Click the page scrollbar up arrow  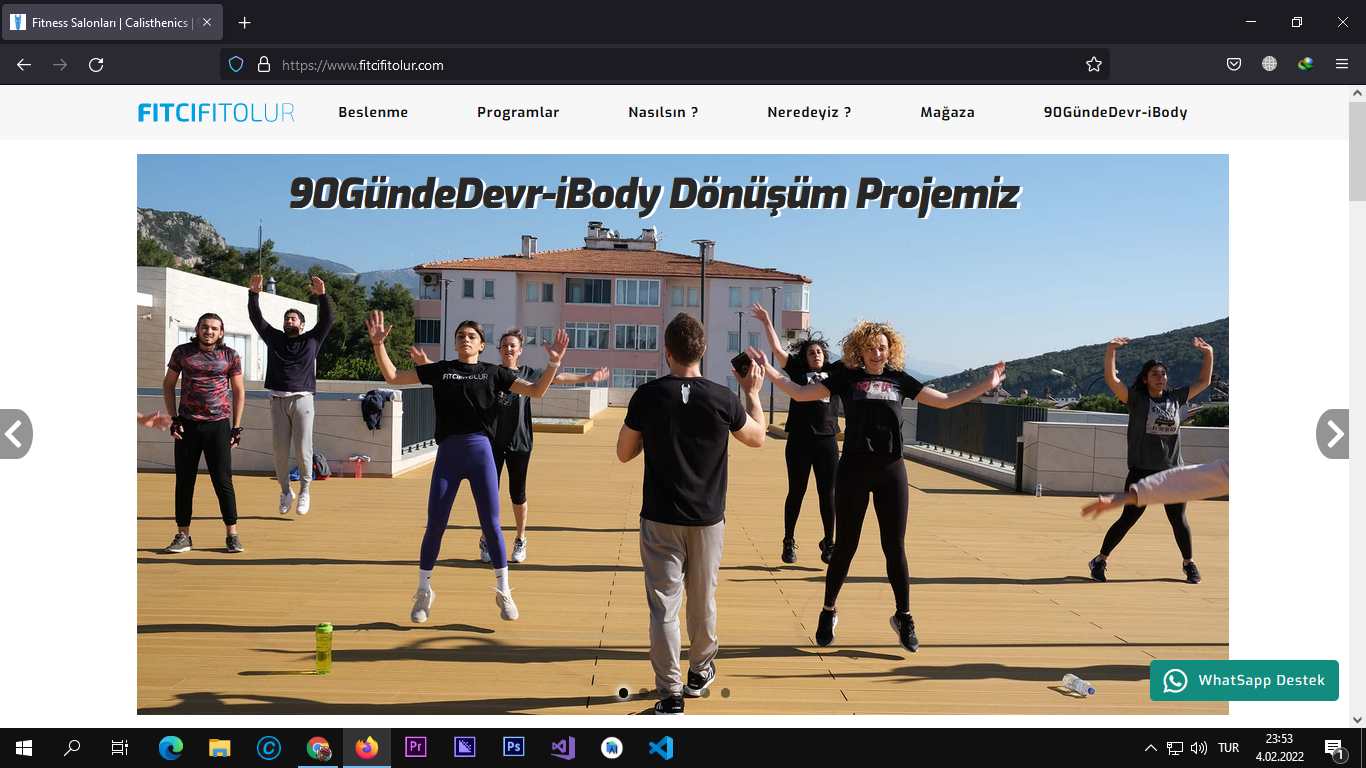pos(1357,93)
